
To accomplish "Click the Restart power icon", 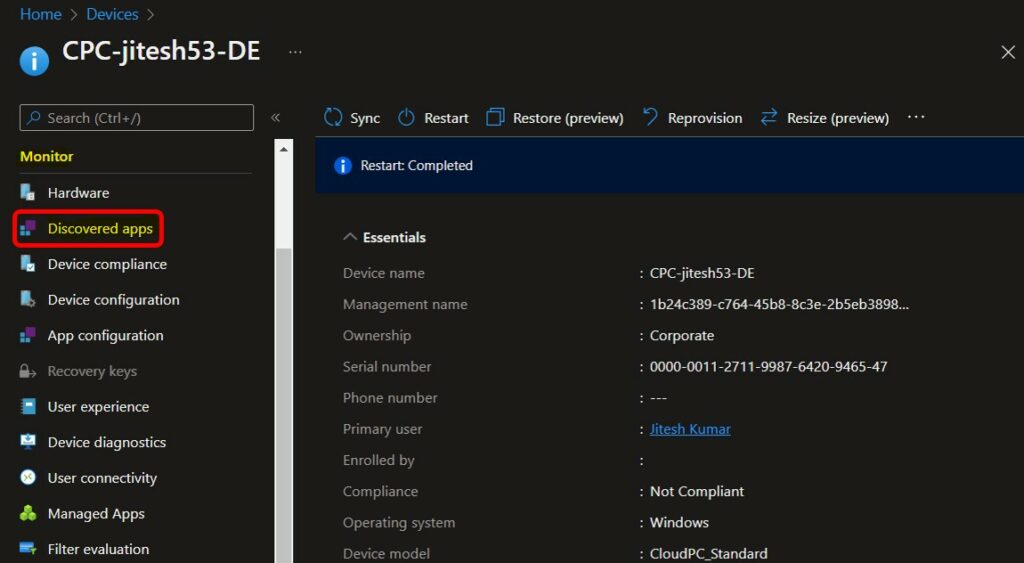I will point(406,118).
